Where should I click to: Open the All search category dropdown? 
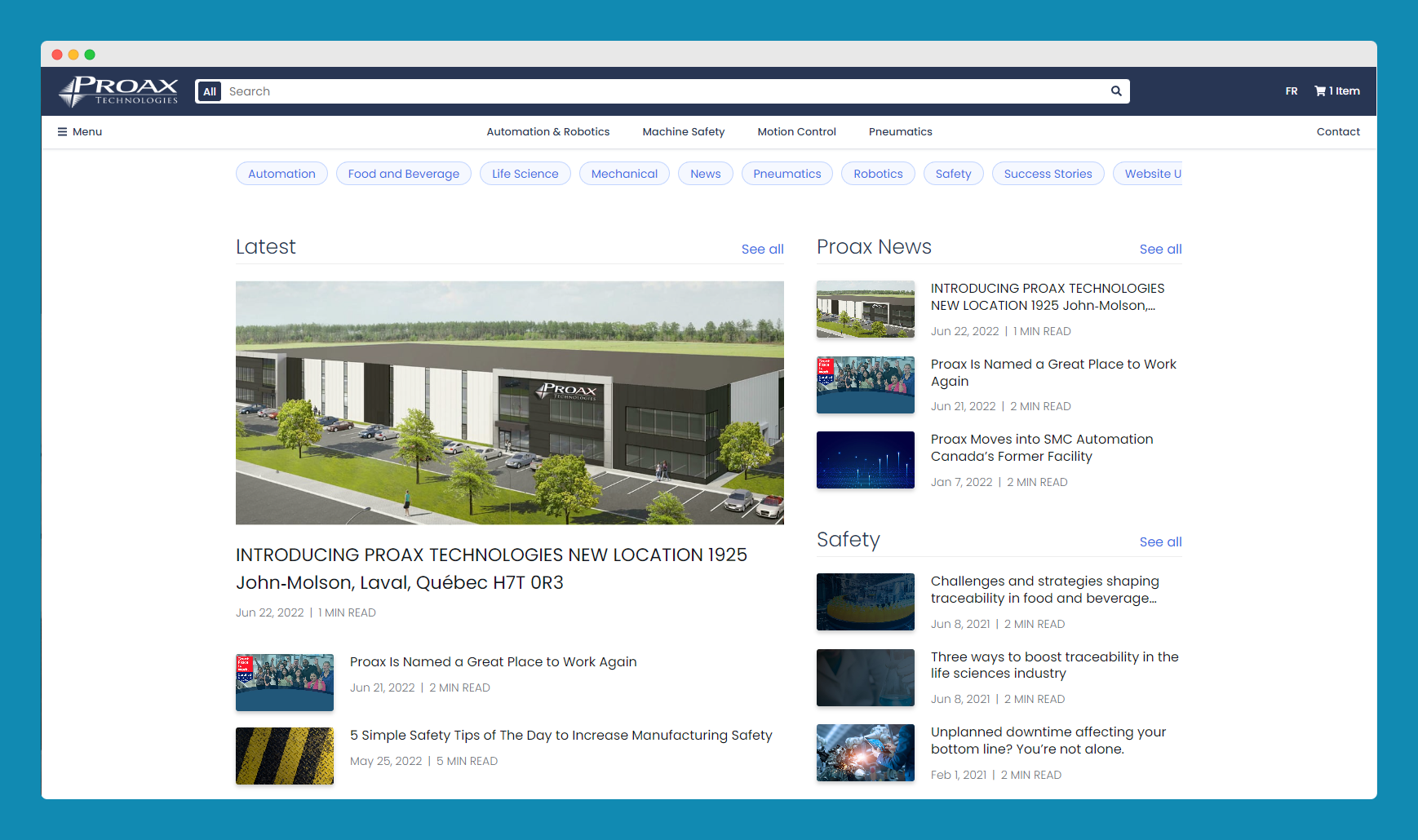click(210, 91)
